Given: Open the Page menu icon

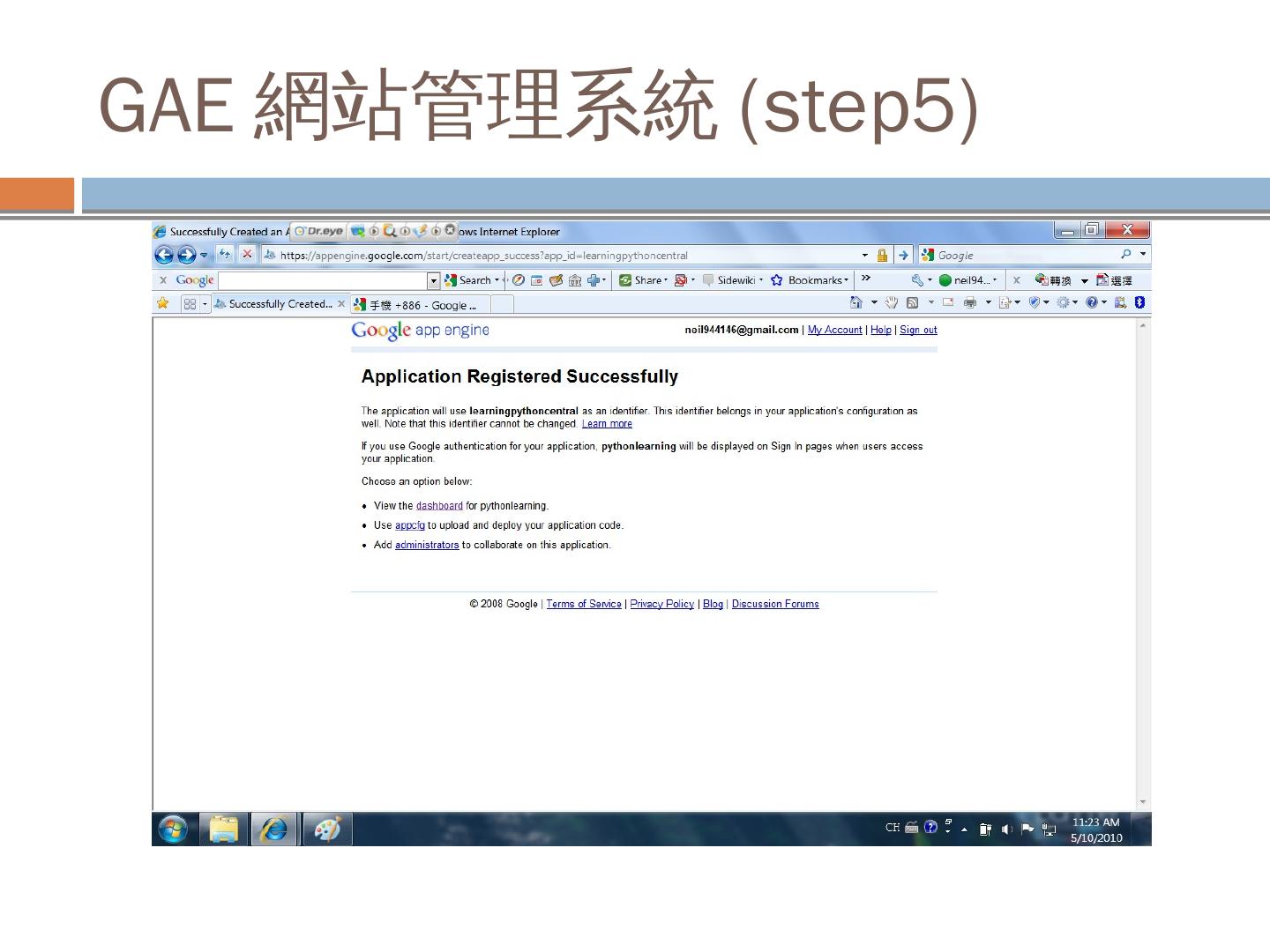Looking at the screenshot, I should [1005, 302].
